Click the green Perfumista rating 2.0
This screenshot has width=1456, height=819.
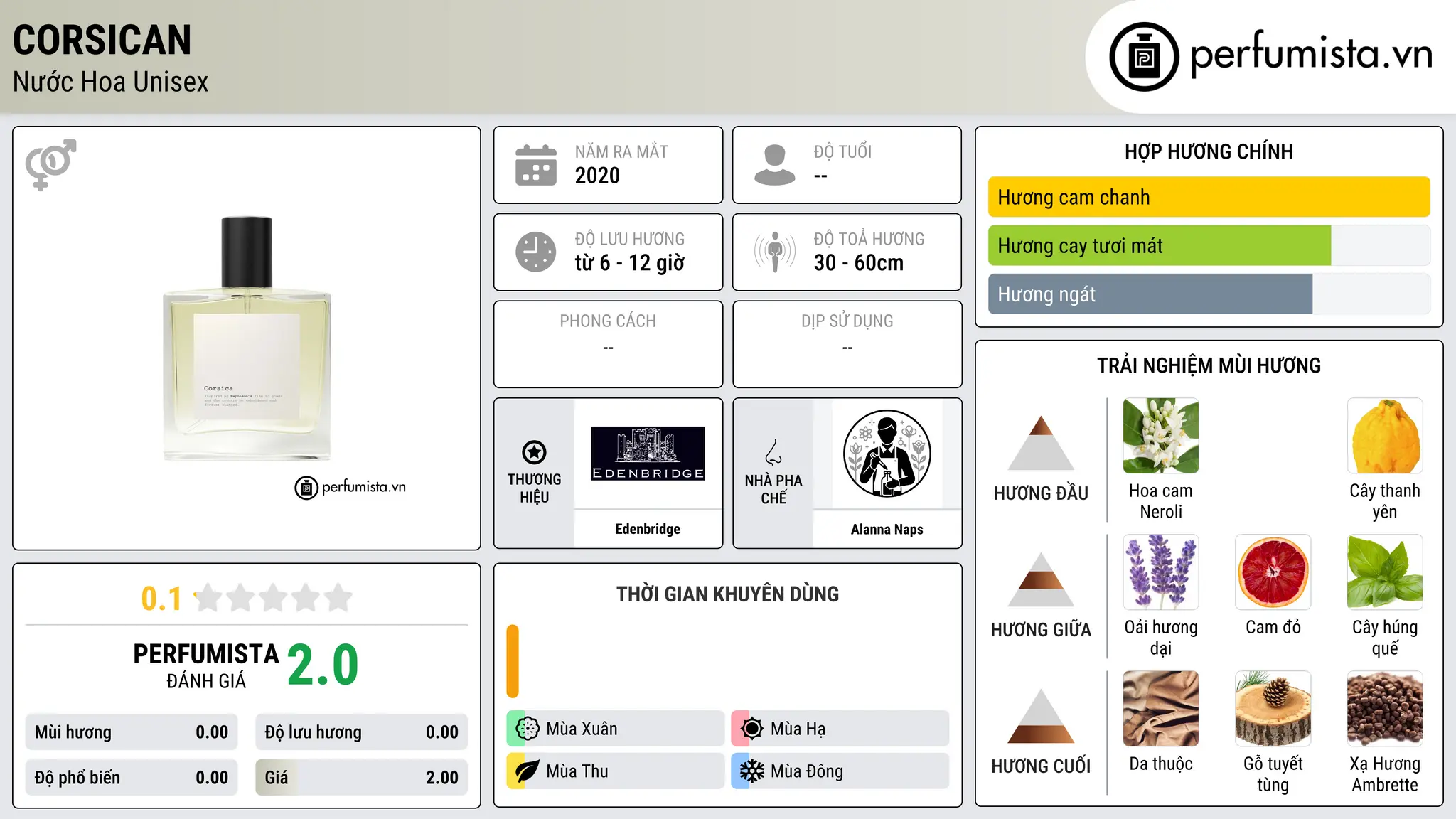[323, 665]
